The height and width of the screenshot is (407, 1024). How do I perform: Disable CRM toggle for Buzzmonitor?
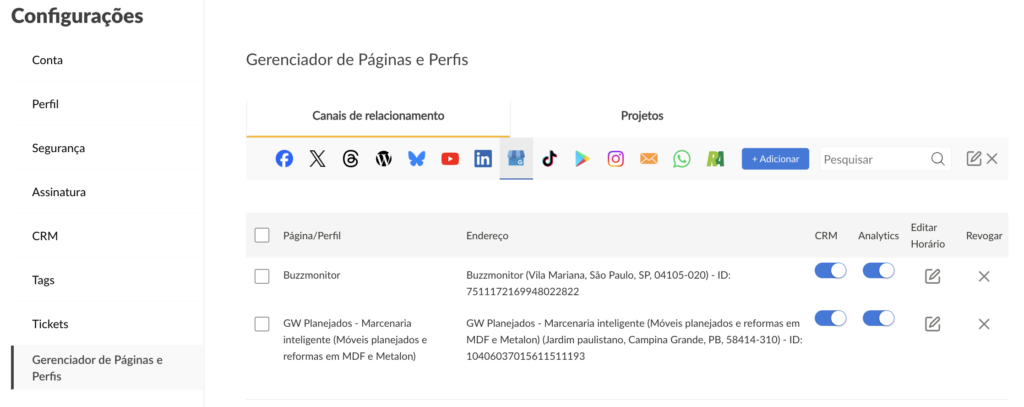(830, 270)
